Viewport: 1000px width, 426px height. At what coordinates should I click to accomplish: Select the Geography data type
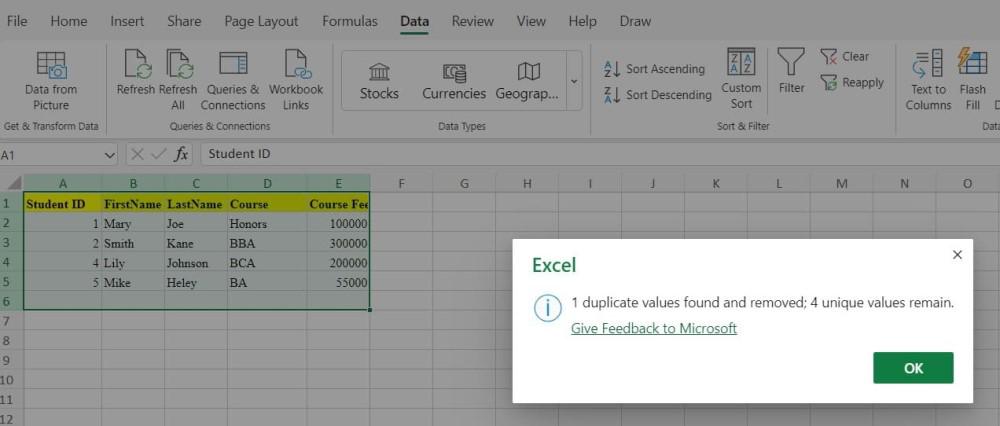coord(527,82)
